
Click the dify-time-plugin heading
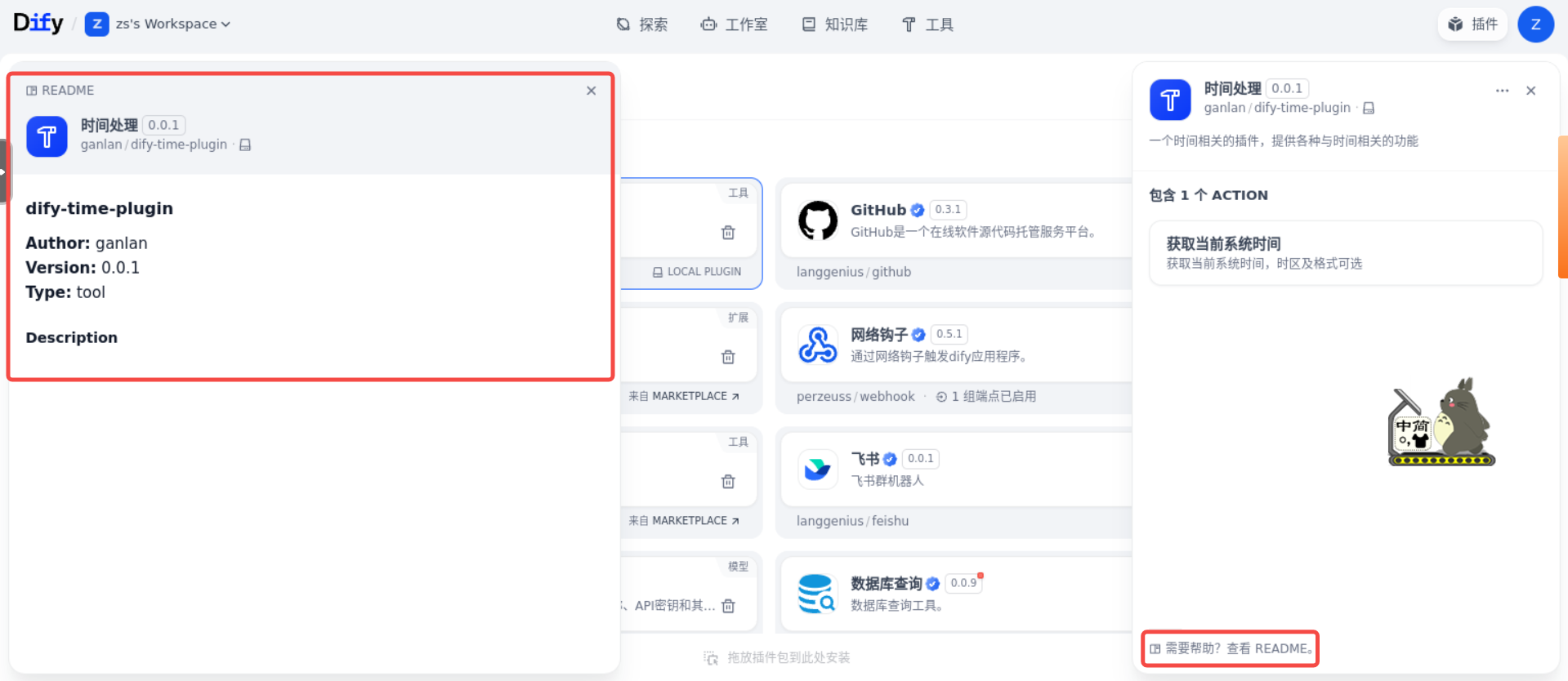click(99, 208)
